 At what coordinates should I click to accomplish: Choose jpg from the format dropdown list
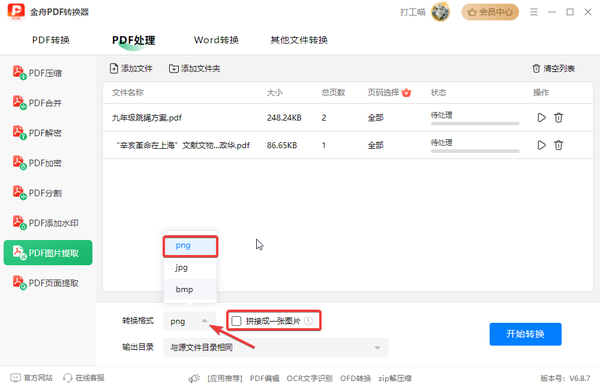[190, 268]
